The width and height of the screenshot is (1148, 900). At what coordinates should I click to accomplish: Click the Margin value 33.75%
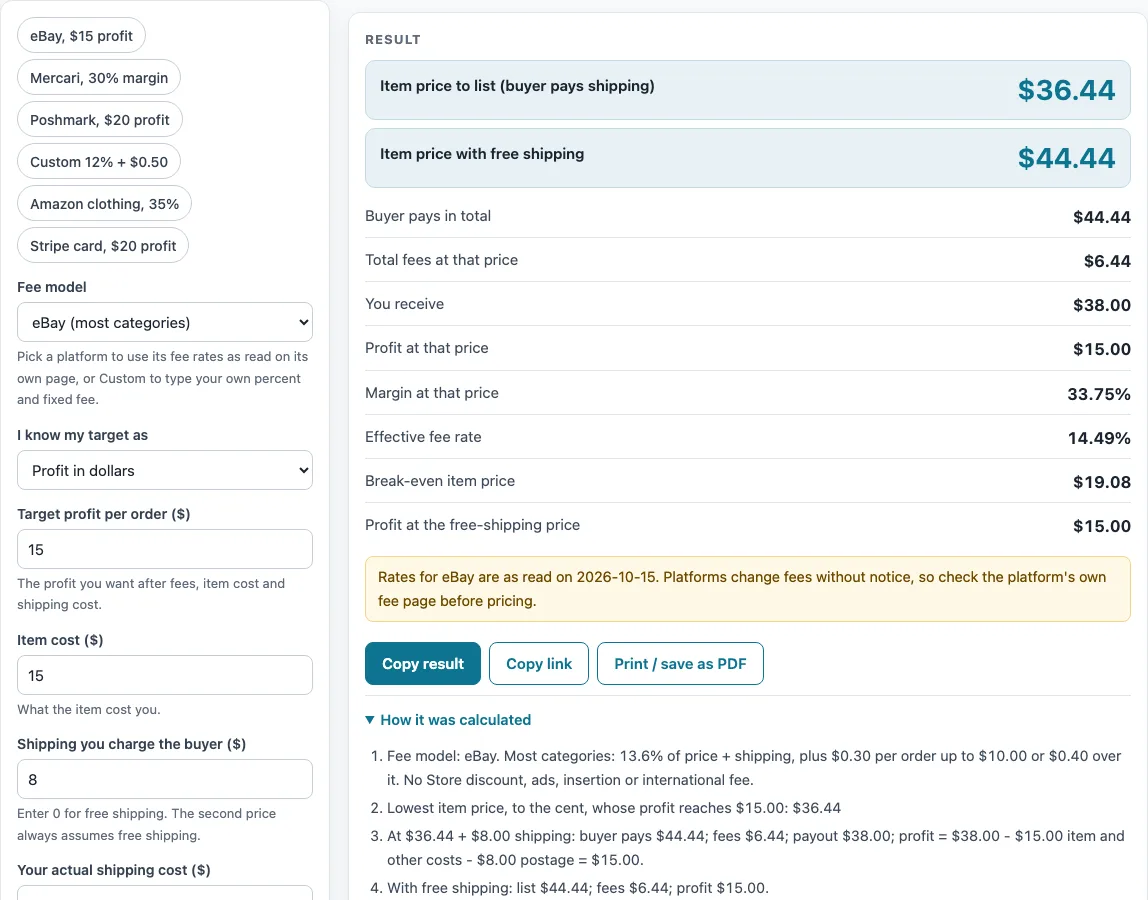pyautogui.click(x=1099, y=394)
